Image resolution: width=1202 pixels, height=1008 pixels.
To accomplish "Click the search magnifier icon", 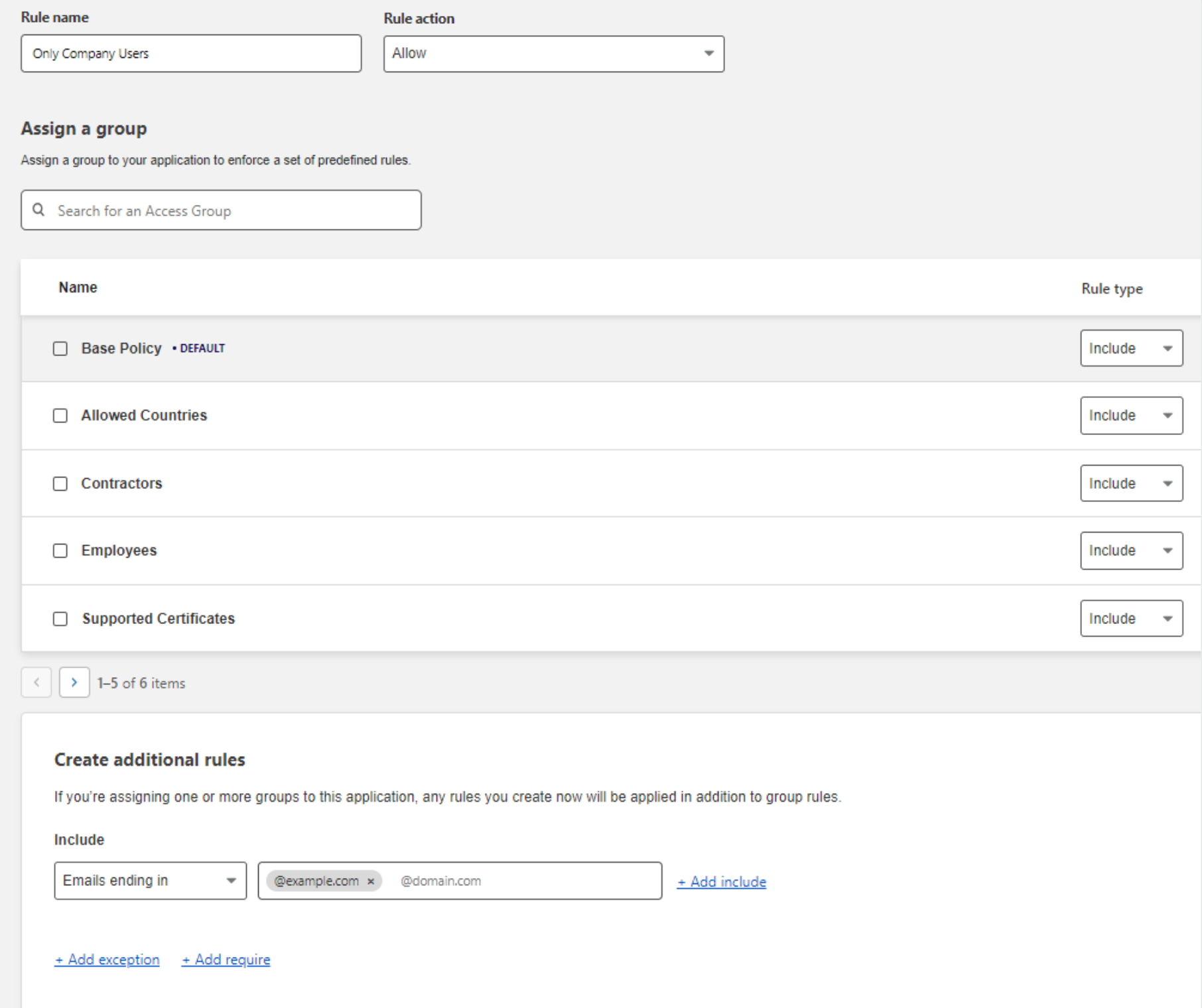I will coord(39,210).
